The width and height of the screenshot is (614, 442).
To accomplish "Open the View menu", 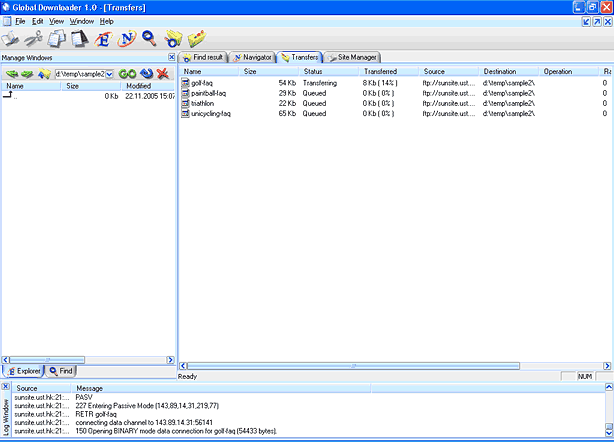I will coord(56,22).
